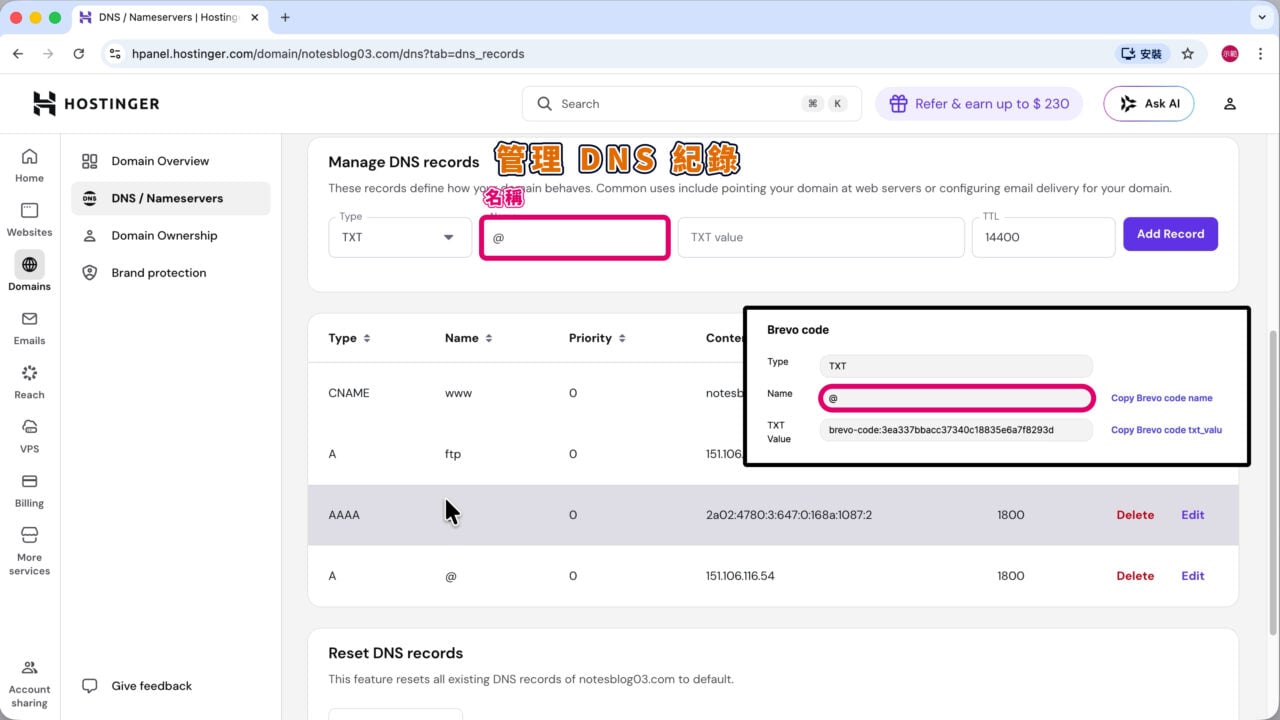Open the site information icon in address bar
Screen dimensions: 1280x720
tap(115, 54)
